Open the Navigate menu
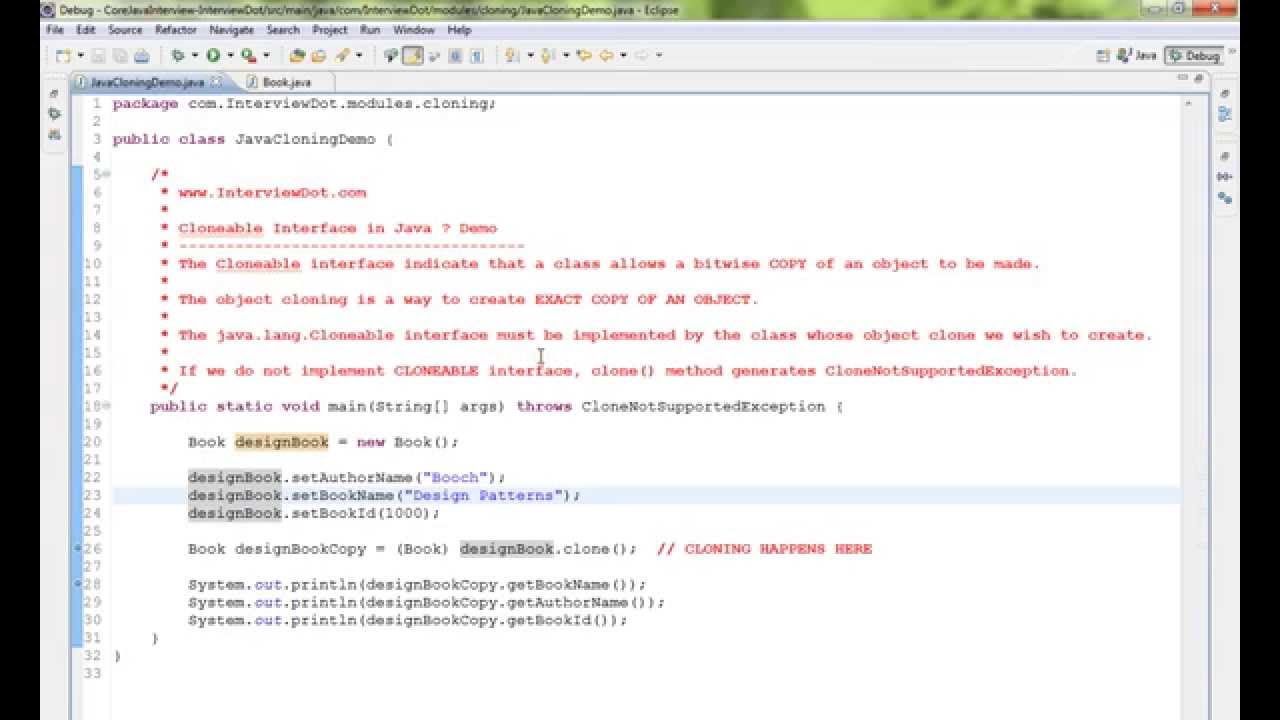This screenshot has width=1280, height=720. (x=231, y=30)
